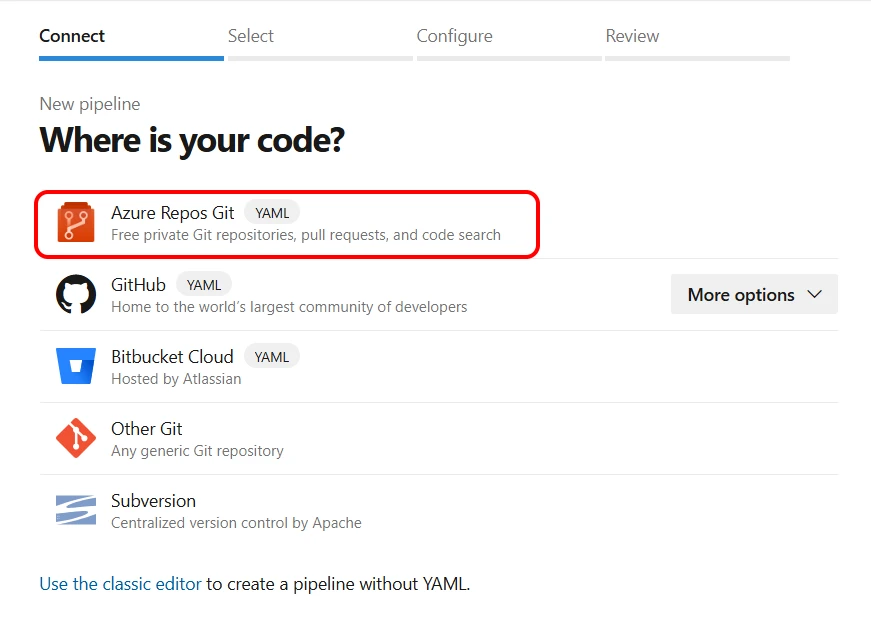
Task: Open the Configure step tab
Action: click(454, 36)
